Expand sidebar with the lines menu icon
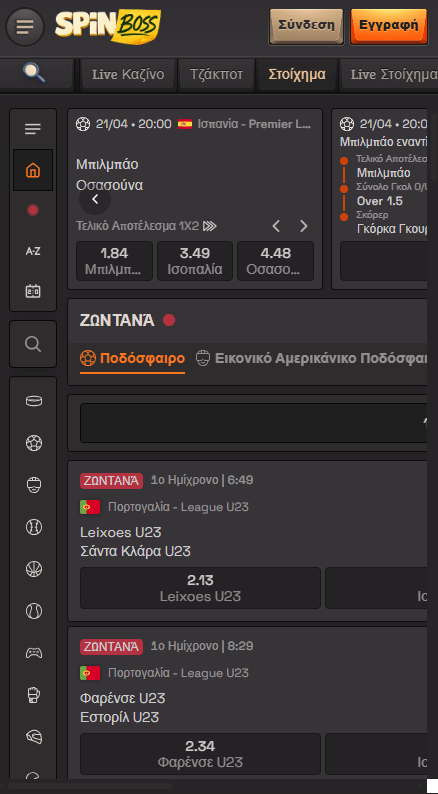Image resolution: width=438 pixels, height=794 pixels. (x=33, y=129)
